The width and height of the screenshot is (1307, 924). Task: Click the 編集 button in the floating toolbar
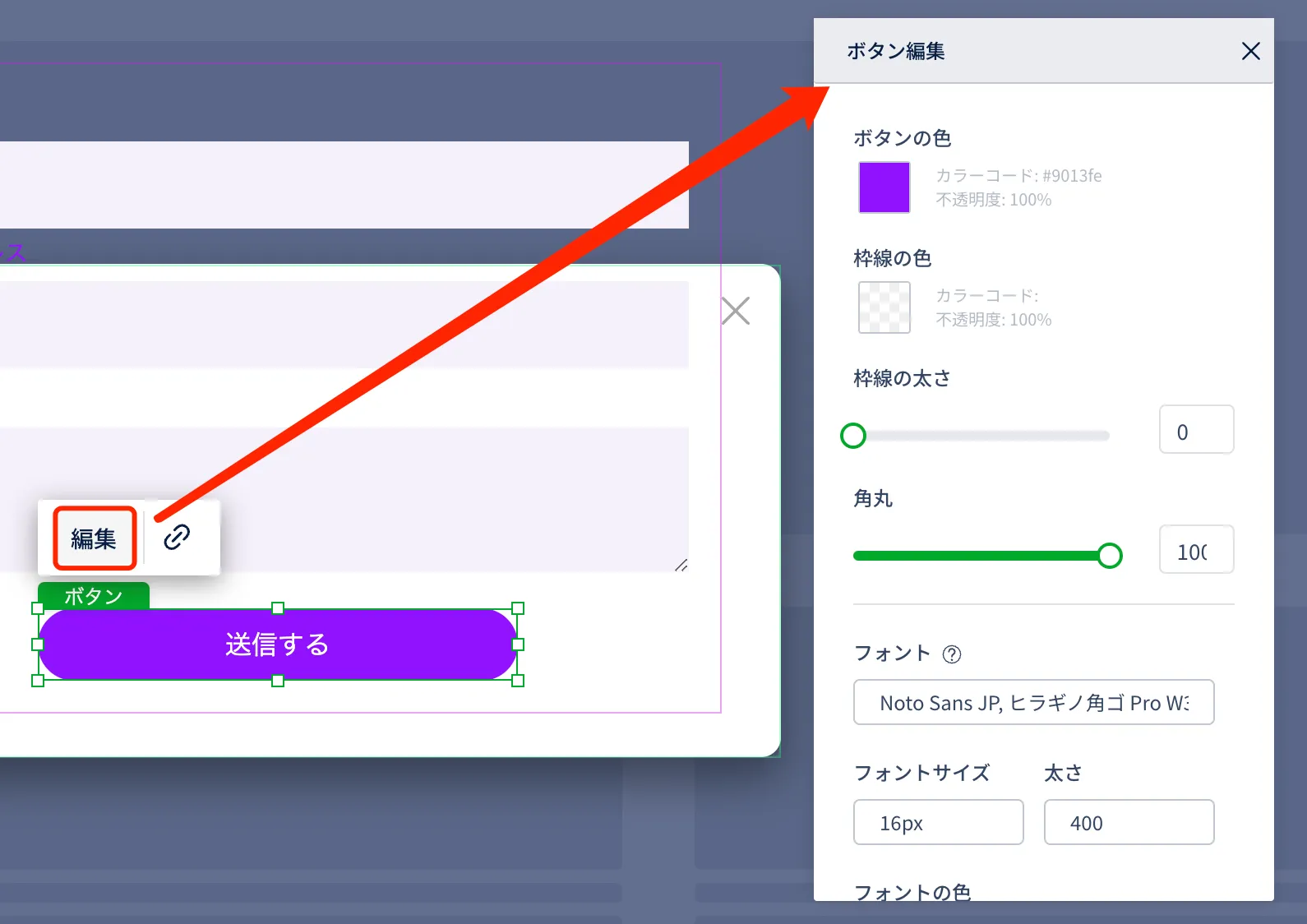[x=95, y=538]
